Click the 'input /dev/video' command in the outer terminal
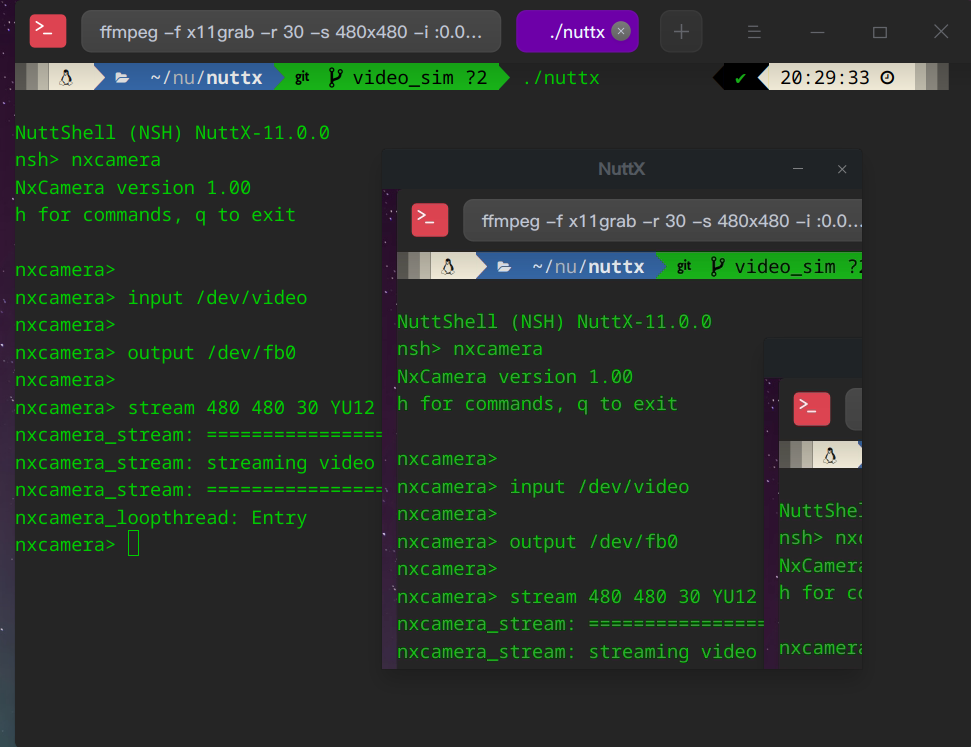The height and width of the screenshot is (747, 971). (x=217, y=298)
